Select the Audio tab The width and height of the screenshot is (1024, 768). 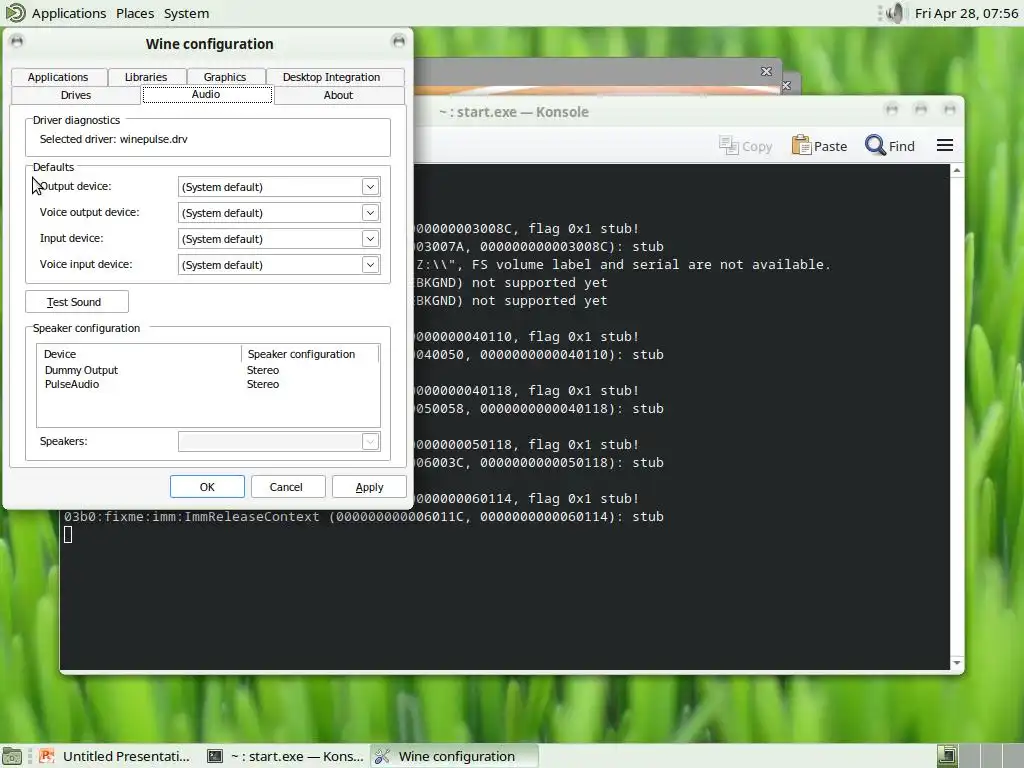206,95
